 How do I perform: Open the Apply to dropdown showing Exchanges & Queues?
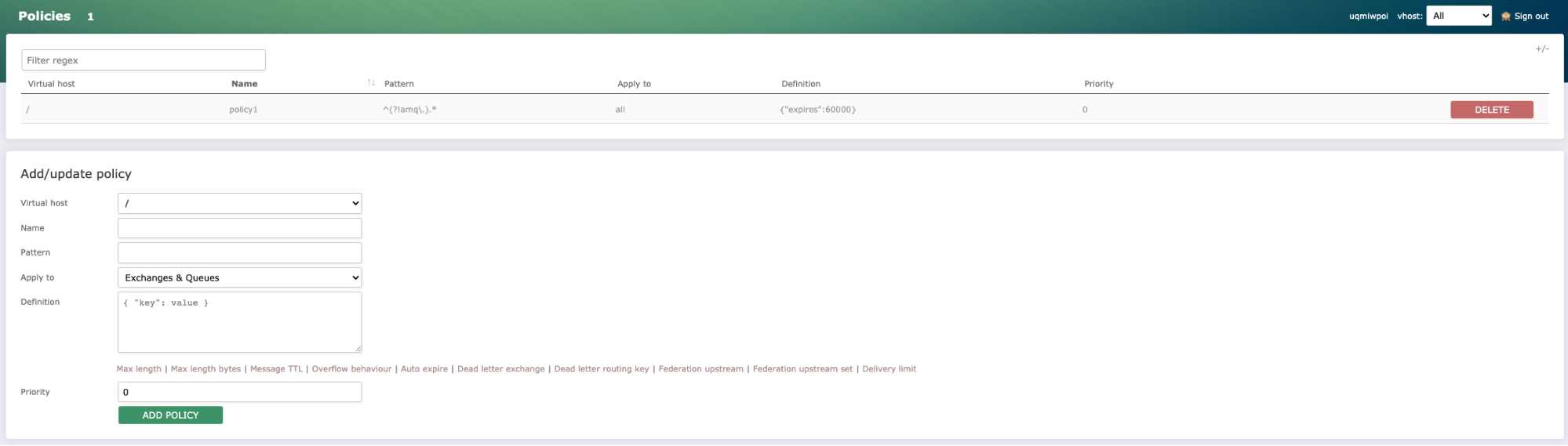[x=239, y=277]
